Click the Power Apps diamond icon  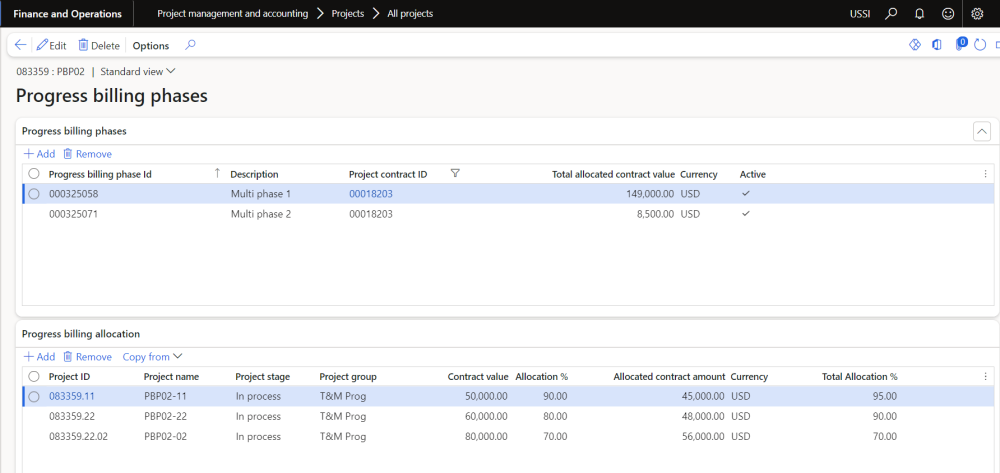[914, 45]
